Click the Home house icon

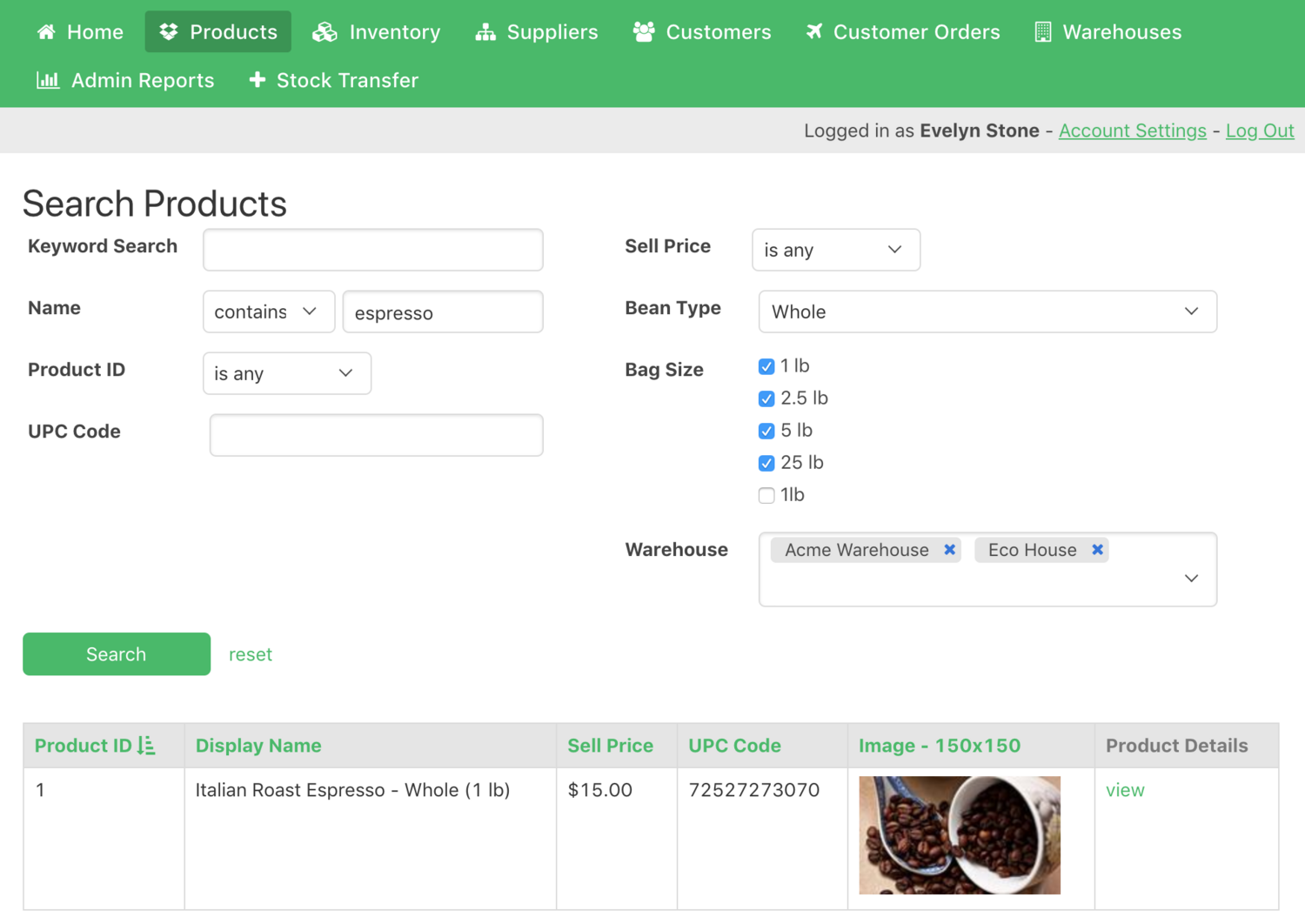[x=46, y=32]
